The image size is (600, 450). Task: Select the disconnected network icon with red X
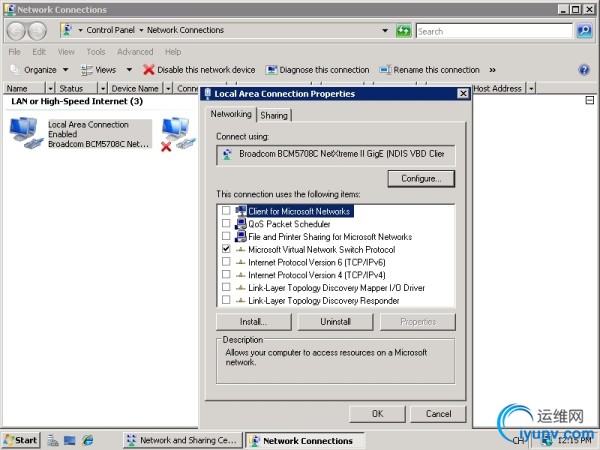pos(178,134)
